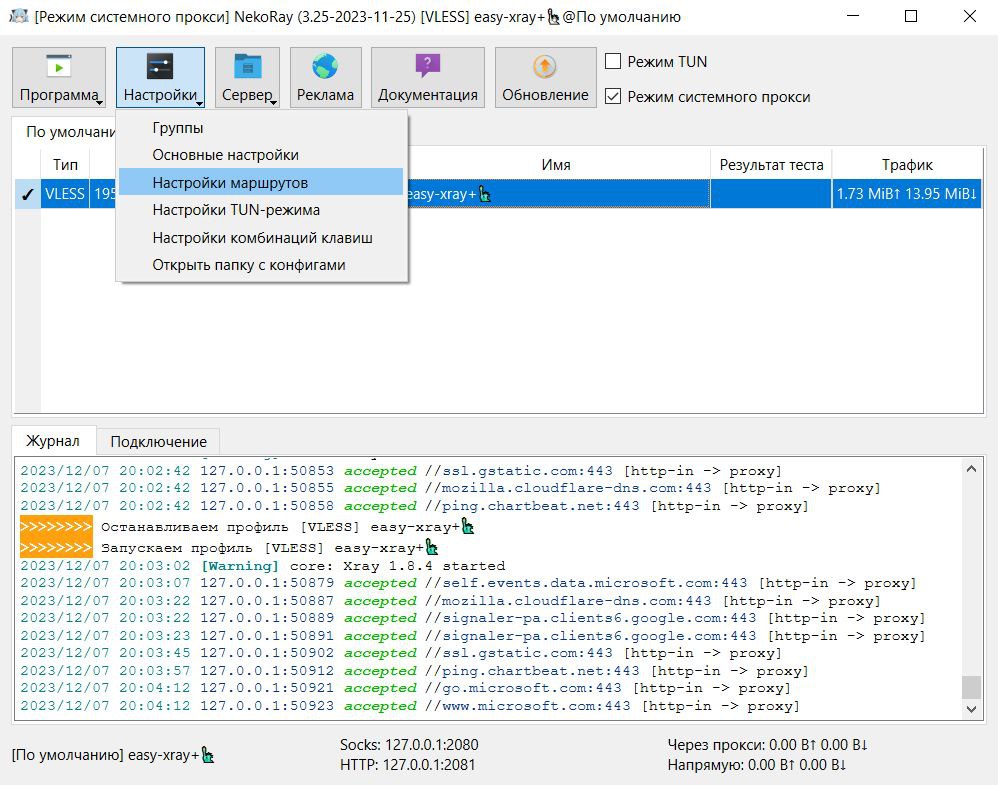Image resolution: width=998 pixels, height=785 pixels.
Task: Click the log scrollbar down arrow
Action: (x=971, y=708)
